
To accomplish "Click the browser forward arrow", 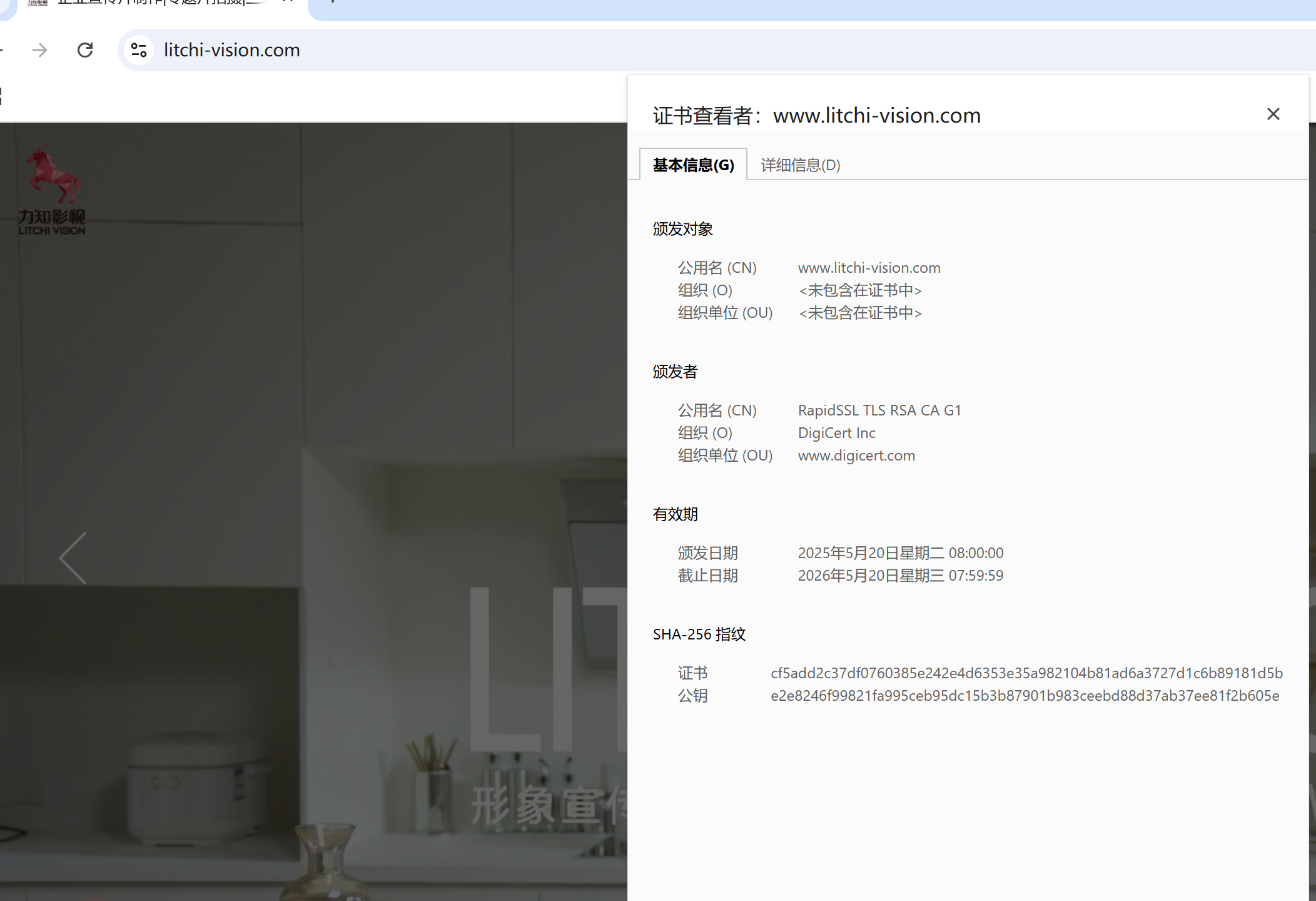I will 39,50.
